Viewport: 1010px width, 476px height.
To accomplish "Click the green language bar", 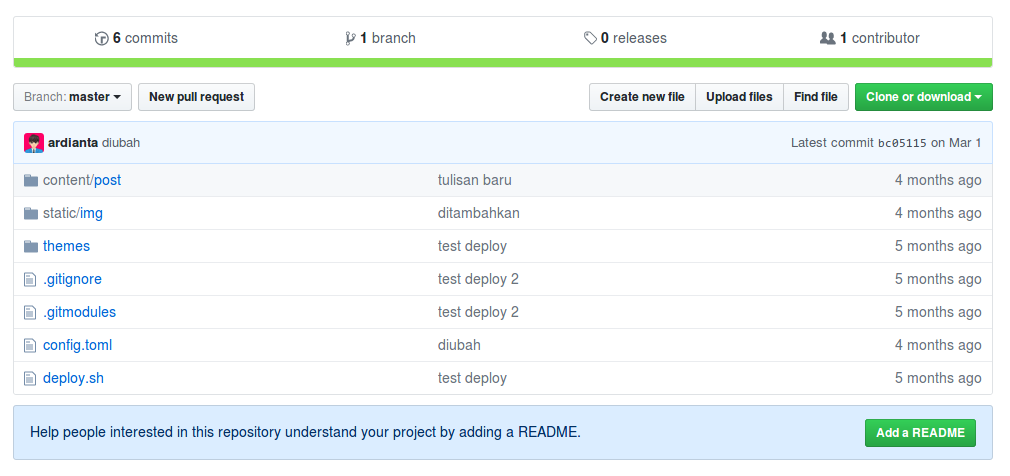I will click(x=503, y=62).
